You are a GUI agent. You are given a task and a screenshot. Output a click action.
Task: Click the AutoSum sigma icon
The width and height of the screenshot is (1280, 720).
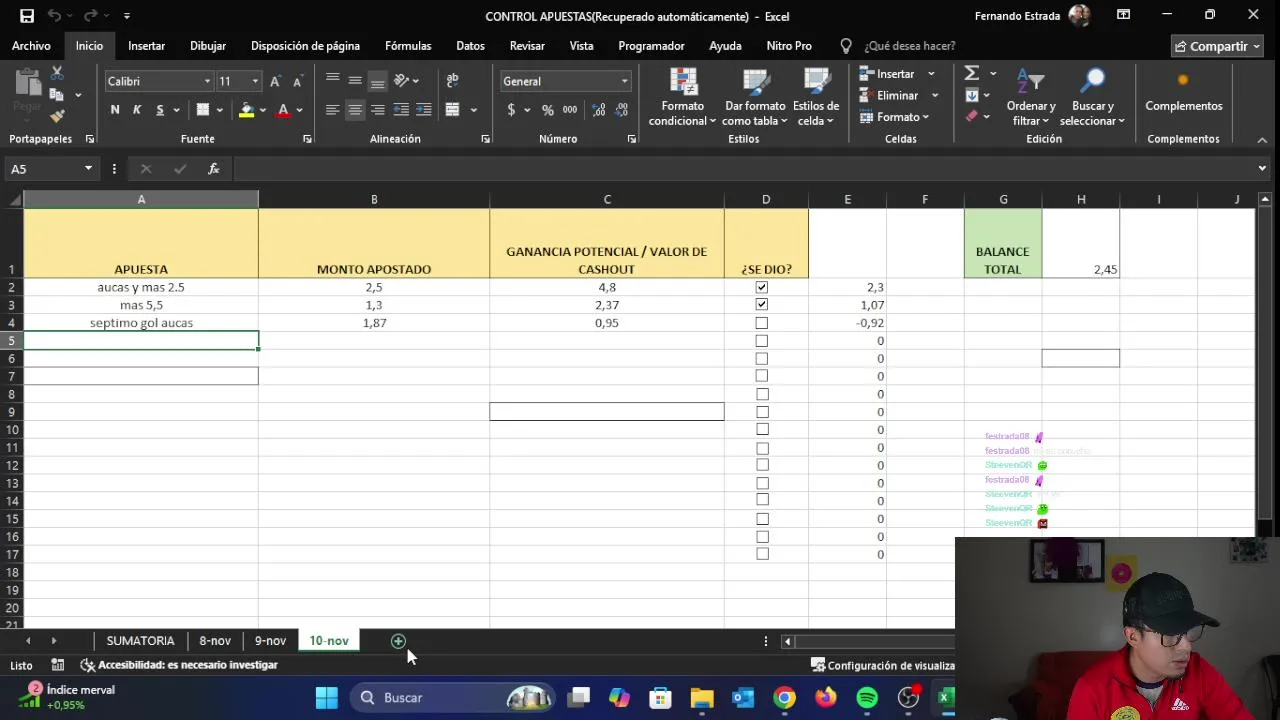[972, 73]
